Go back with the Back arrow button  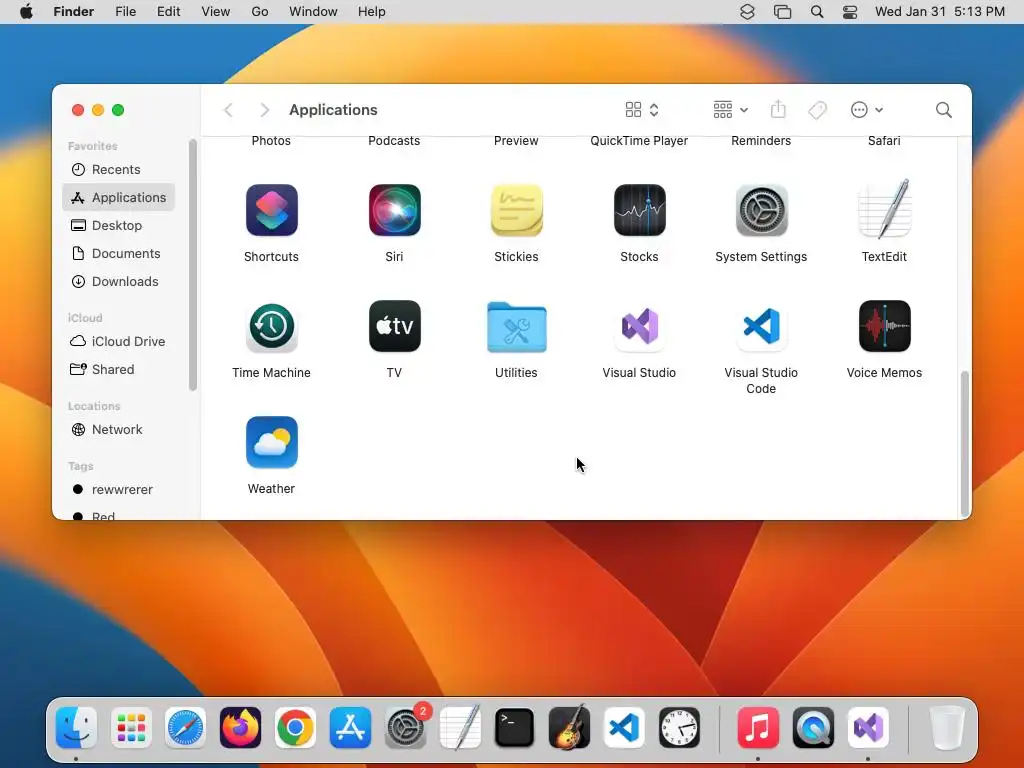228,110
